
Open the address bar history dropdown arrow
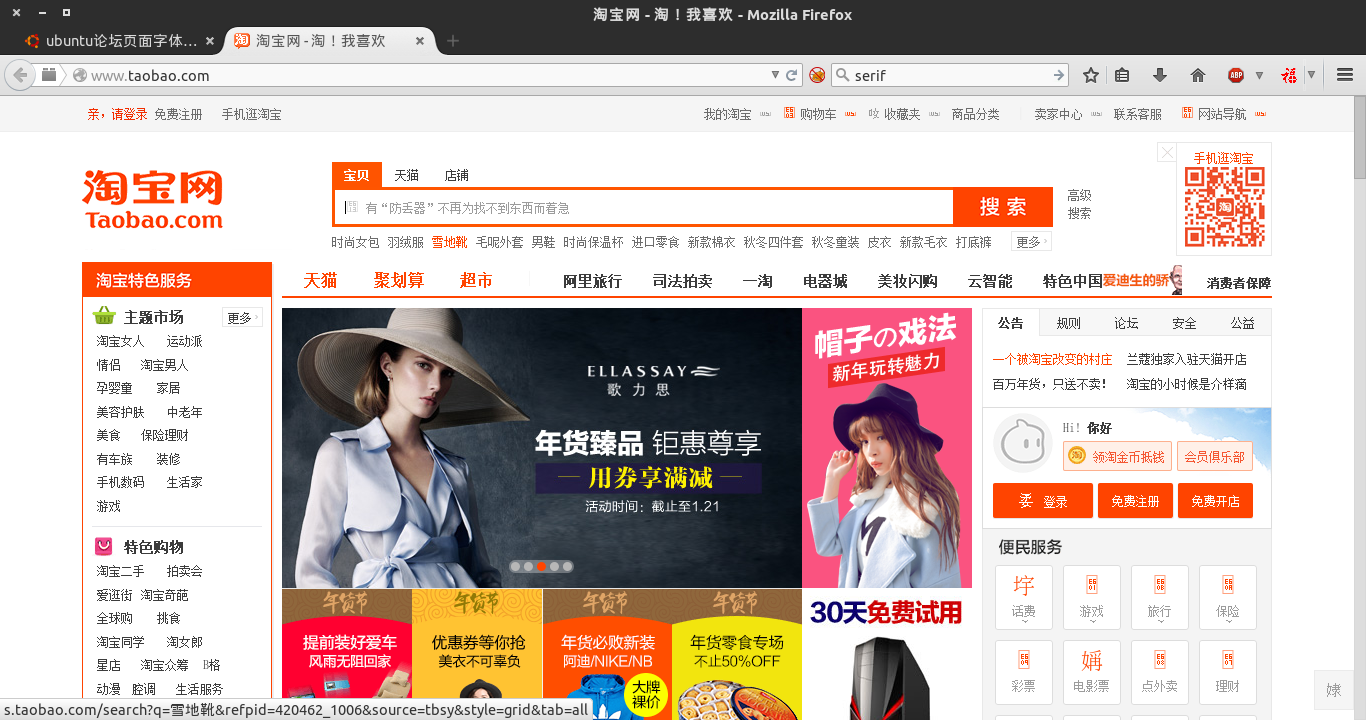(774, 75)
